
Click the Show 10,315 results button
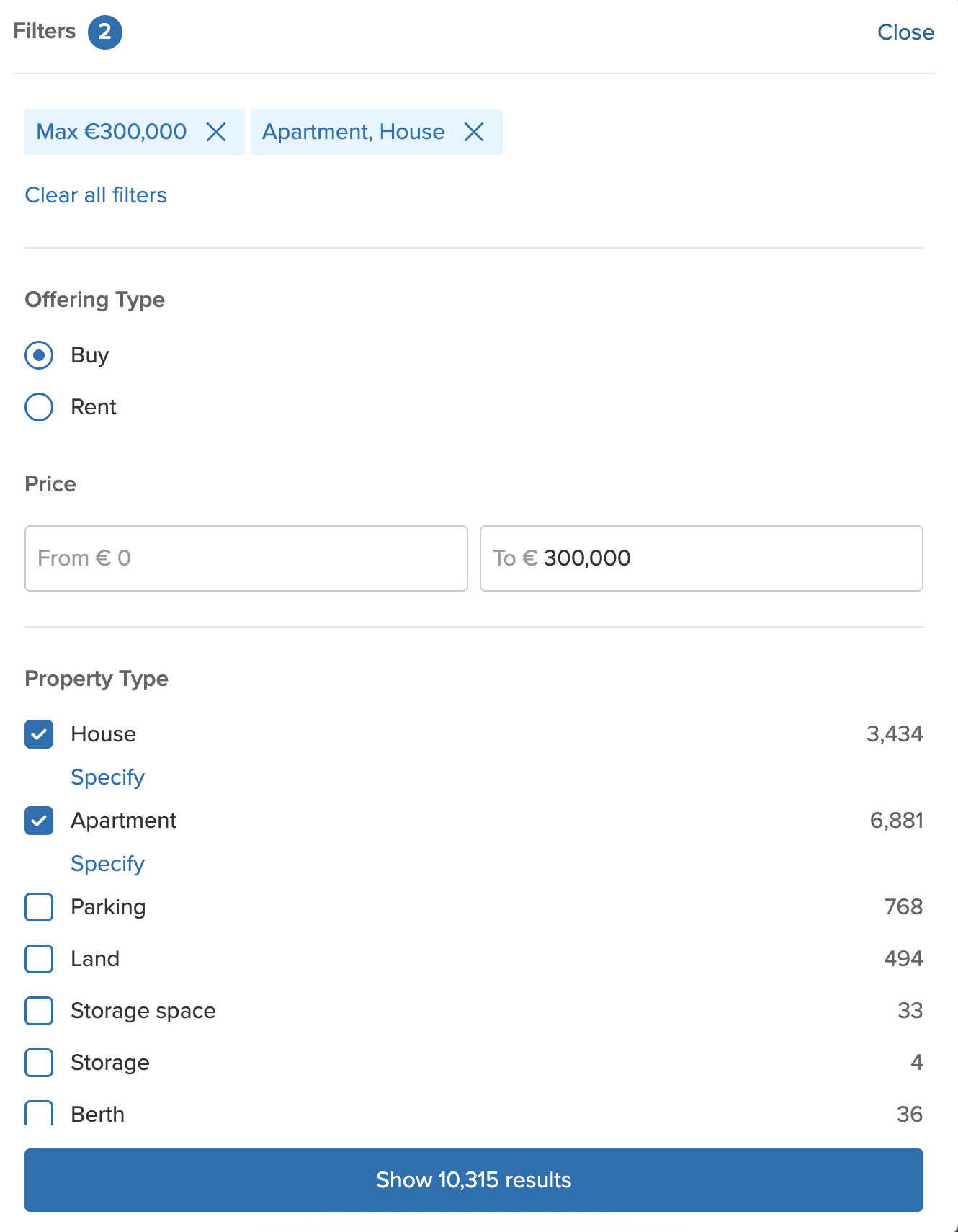tap(474, 1180)
